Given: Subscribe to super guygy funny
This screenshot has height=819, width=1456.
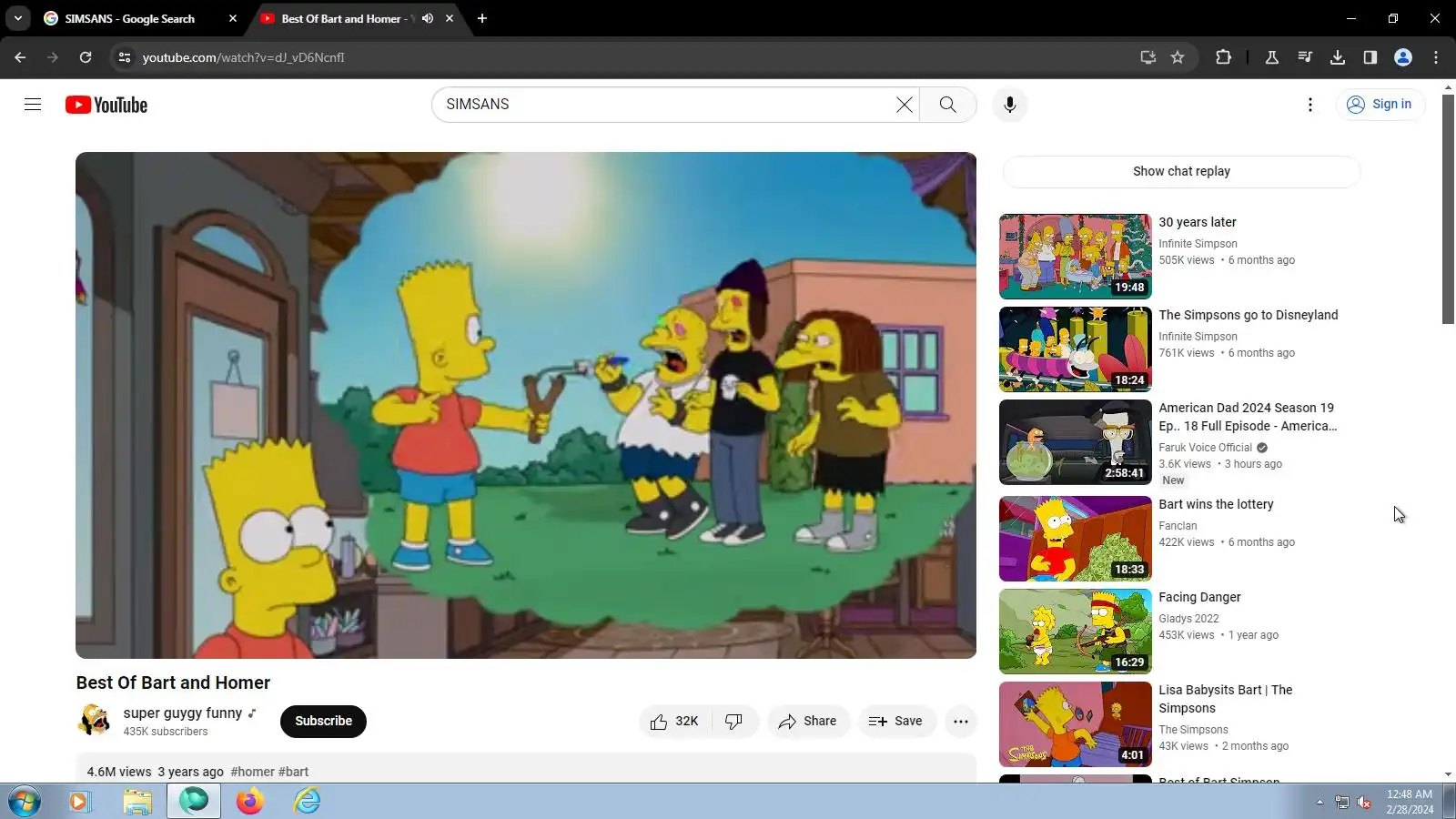Looking at the screenshot, I should [323, 722].
